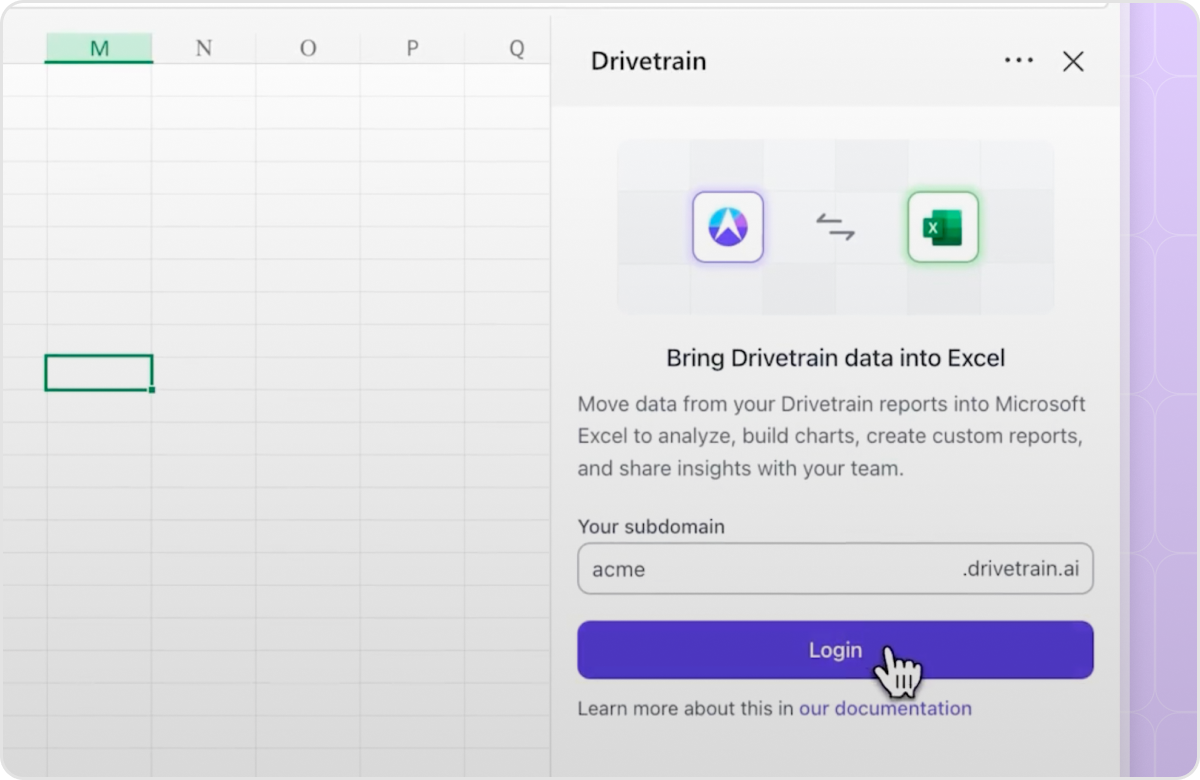
Task: Click the purple Login button
Action: coord(835,650)
